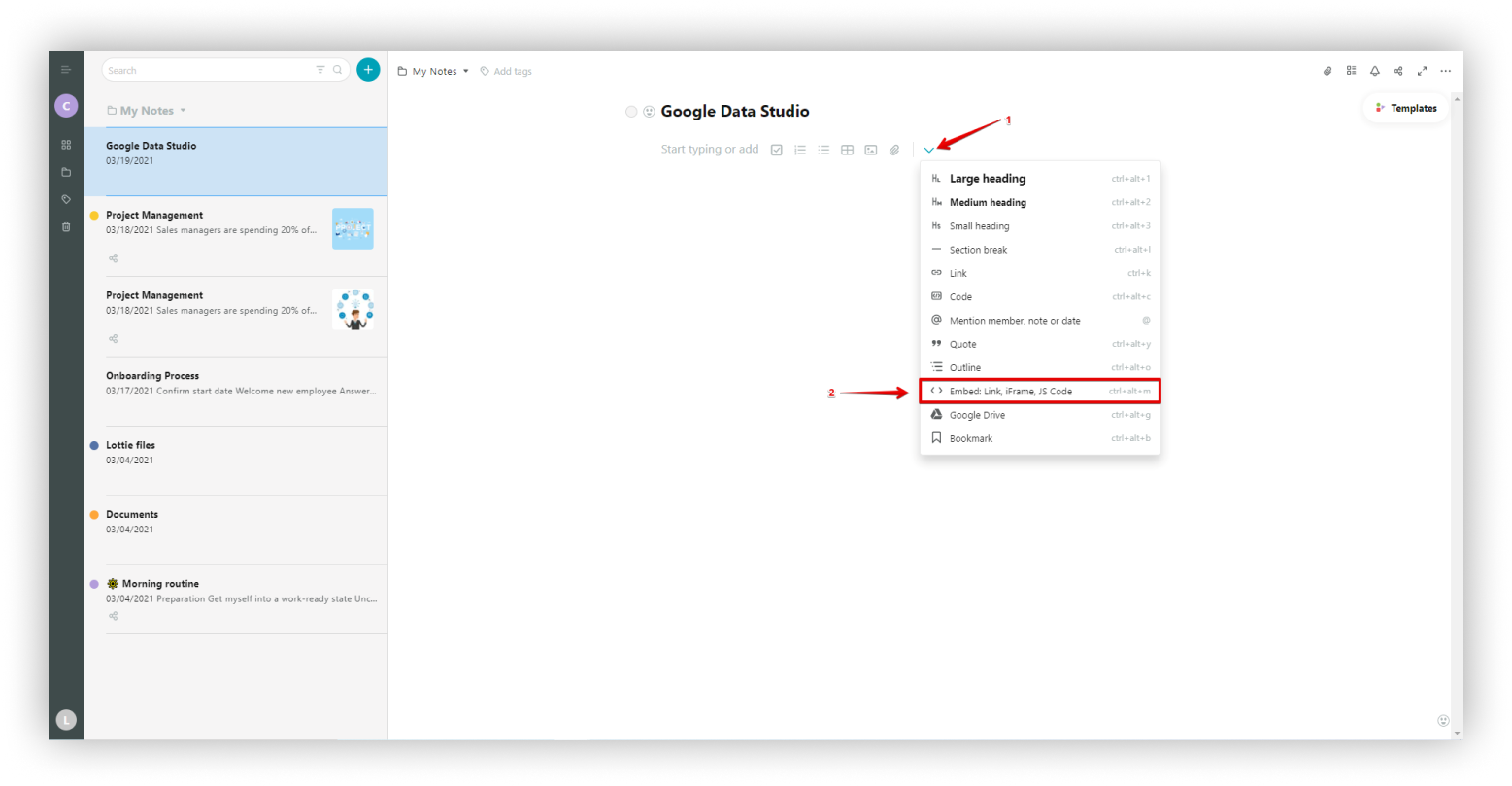1512x786 pixels.
Task: Open emoji feedback icon at bottom right
Action: click(x=1443, y=720)
